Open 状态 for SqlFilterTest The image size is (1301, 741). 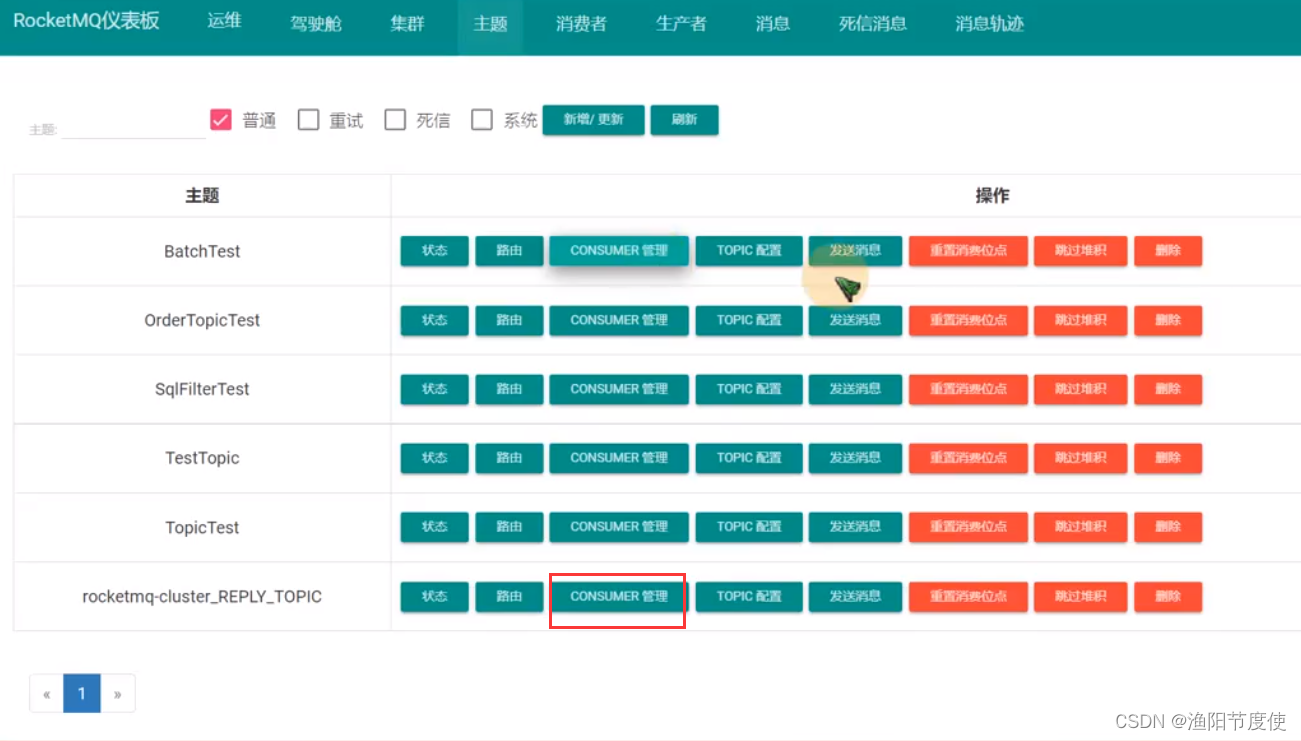(x=434, y=389)
